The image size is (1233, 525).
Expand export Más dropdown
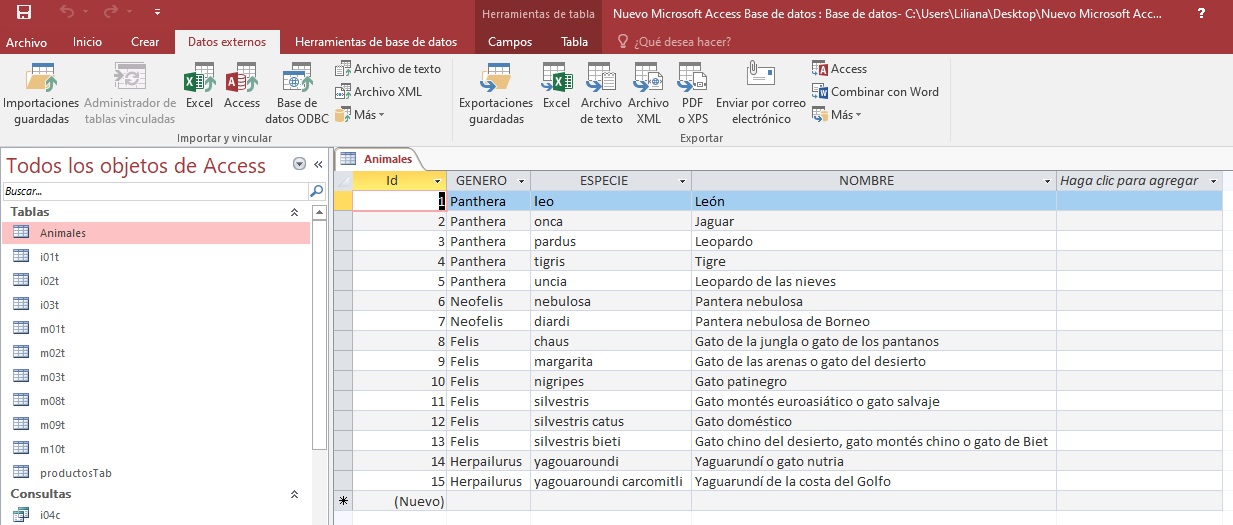pyautogui.click(x=838, y=115)
